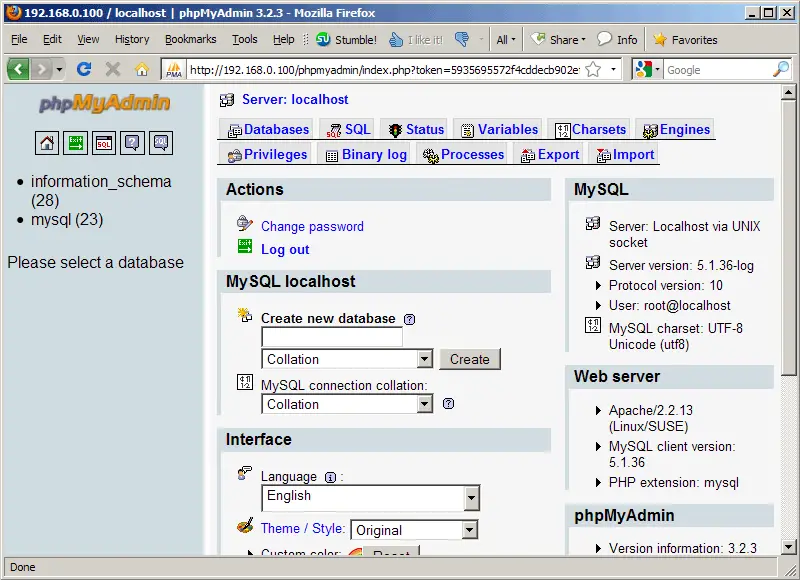Click the Create database button
Screen dimensions: 800x580
[x=470, y=359]
